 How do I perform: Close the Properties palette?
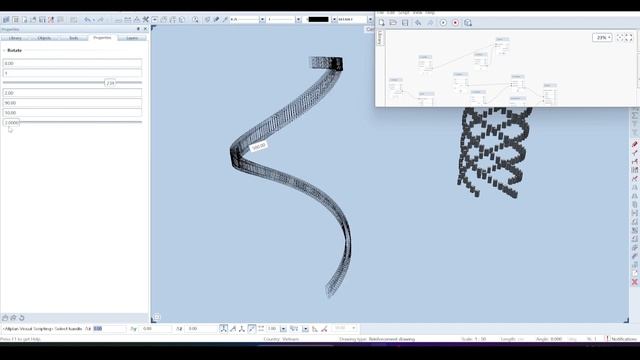coord(145,29)
